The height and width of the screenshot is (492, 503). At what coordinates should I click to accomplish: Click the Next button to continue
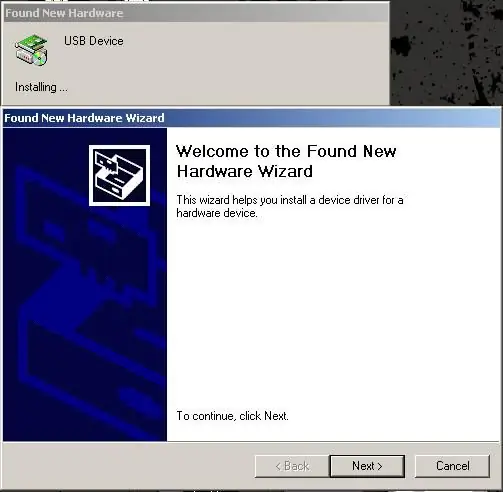(x=367, y=466)
